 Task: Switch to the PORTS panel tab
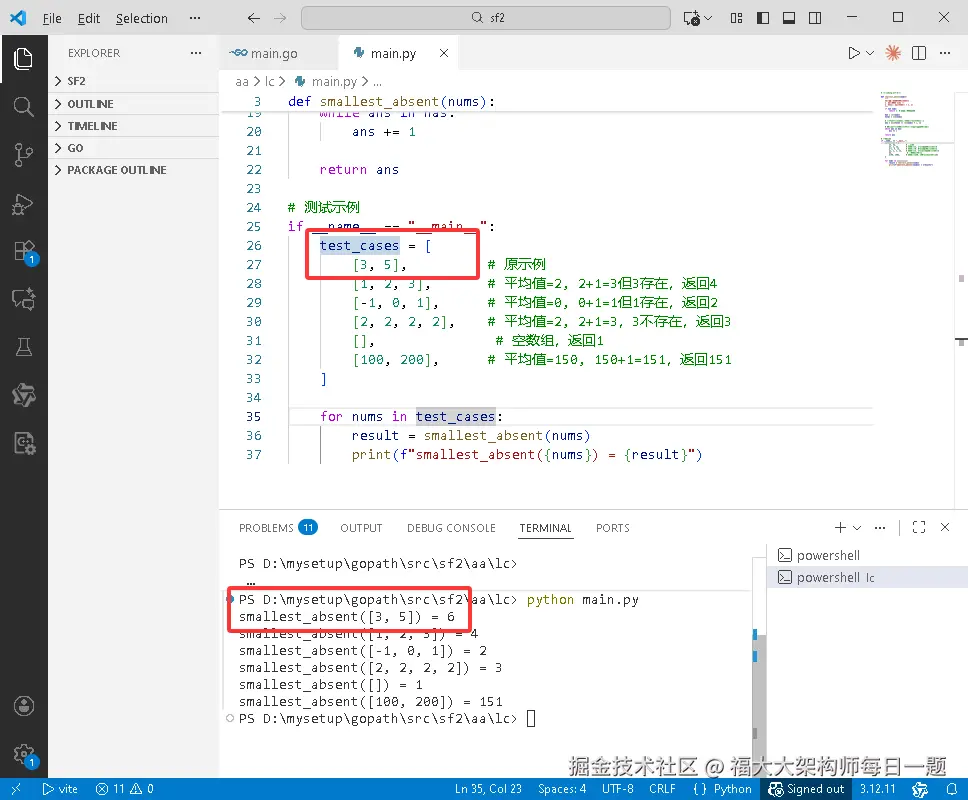pyautogui.click(x=612, y=528)
